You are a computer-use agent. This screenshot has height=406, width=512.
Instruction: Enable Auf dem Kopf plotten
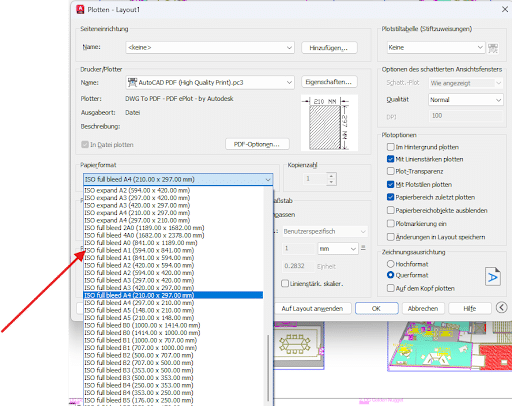390,288
